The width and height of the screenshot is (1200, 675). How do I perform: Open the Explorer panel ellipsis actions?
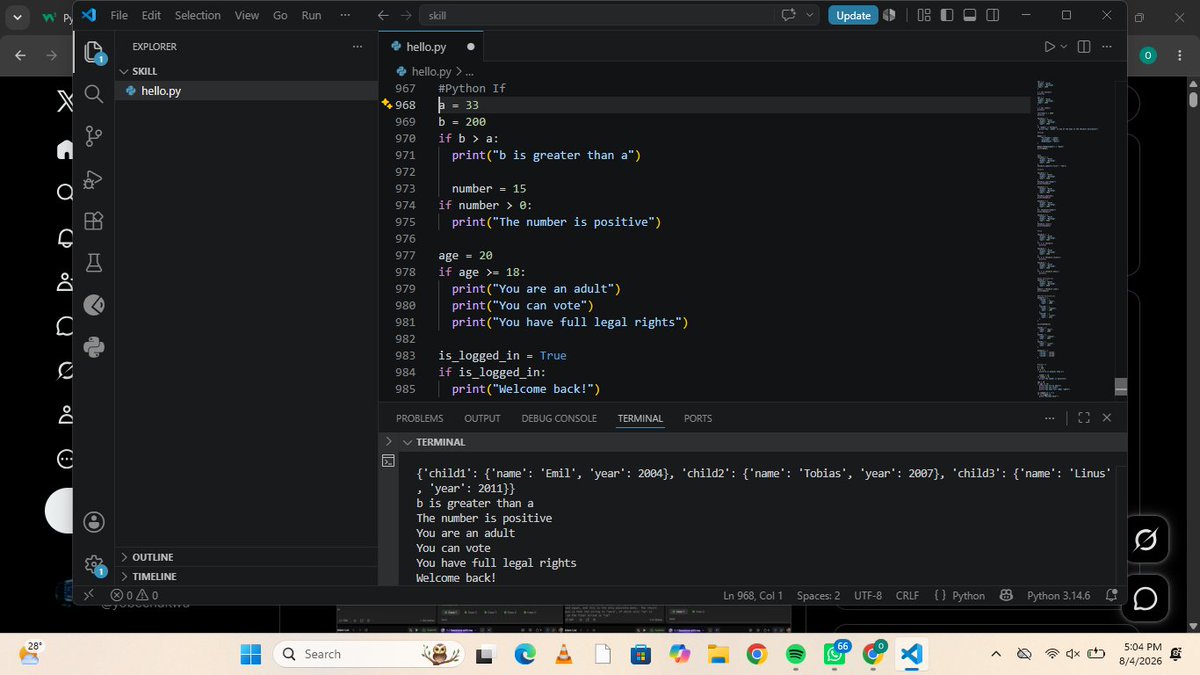pyautogui.click(x=358, y=46)
